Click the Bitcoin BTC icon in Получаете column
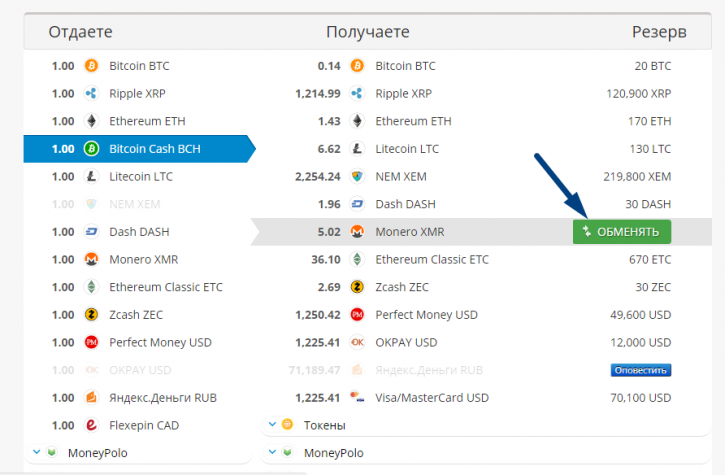725x475 pixels. click(357, 66)
